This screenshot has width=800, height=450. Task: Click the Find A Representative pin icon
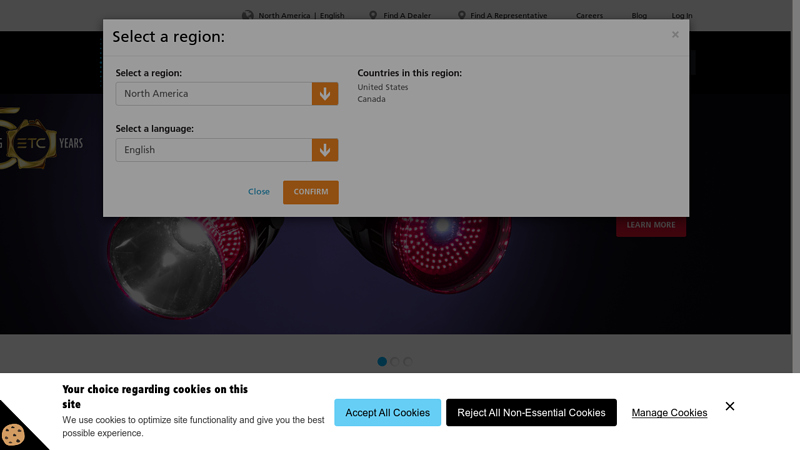click(x=462, y=15)
